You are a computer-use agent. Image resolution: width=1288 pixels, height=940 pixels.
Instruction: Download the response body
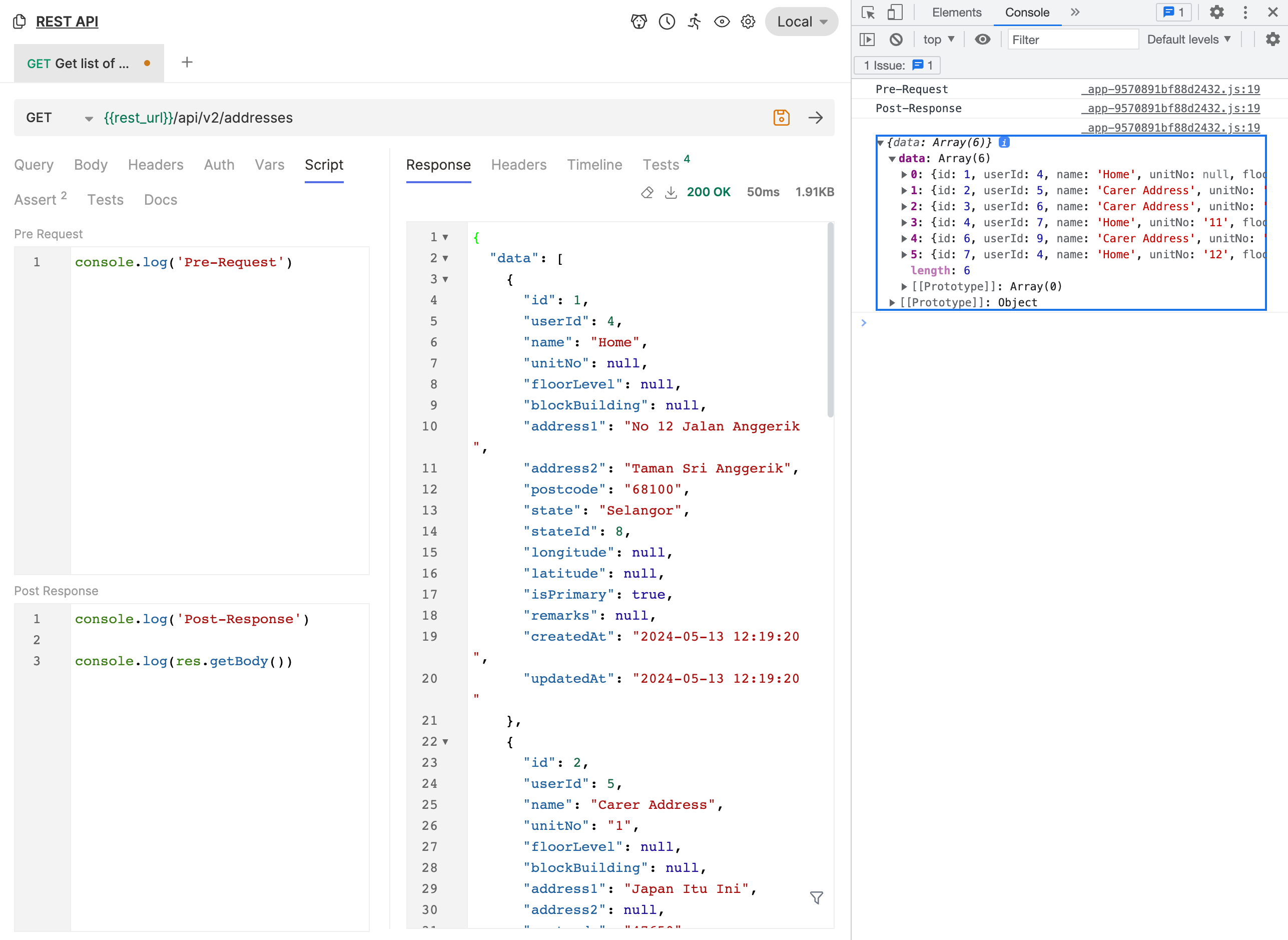pyautogui.click(x=672, y=192)
